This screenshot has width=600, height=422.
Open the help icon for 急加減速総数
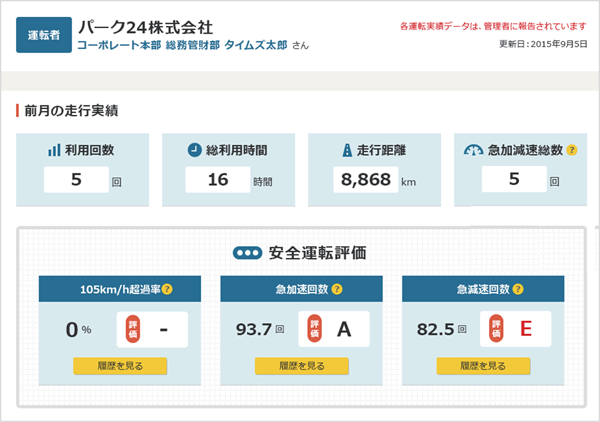point(572,150)
